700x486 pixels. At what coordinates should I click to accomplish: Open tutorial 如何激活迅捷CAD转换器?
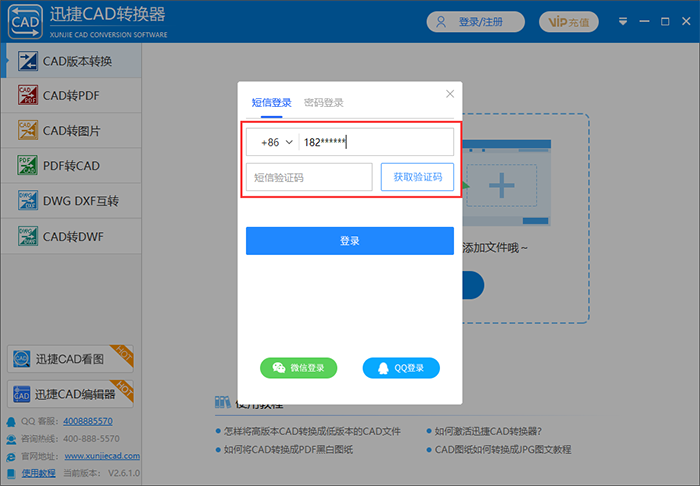pos(488,431)
